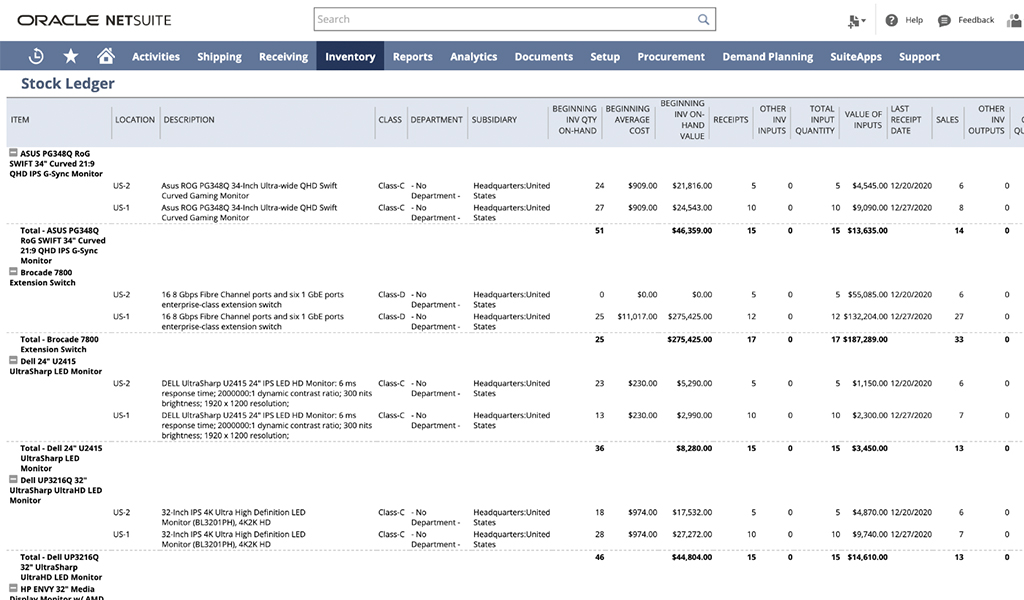The image size is (1024, 600).
Task: Collapse the Brocade 7800 Extension Switch group
Action: click(x=13, y=272)
